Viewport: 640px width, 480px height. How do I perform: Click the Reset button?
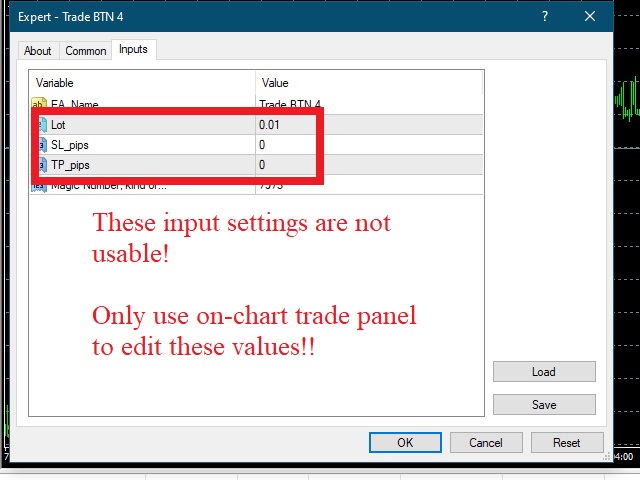pyautogui.click(x=567, y=442)
